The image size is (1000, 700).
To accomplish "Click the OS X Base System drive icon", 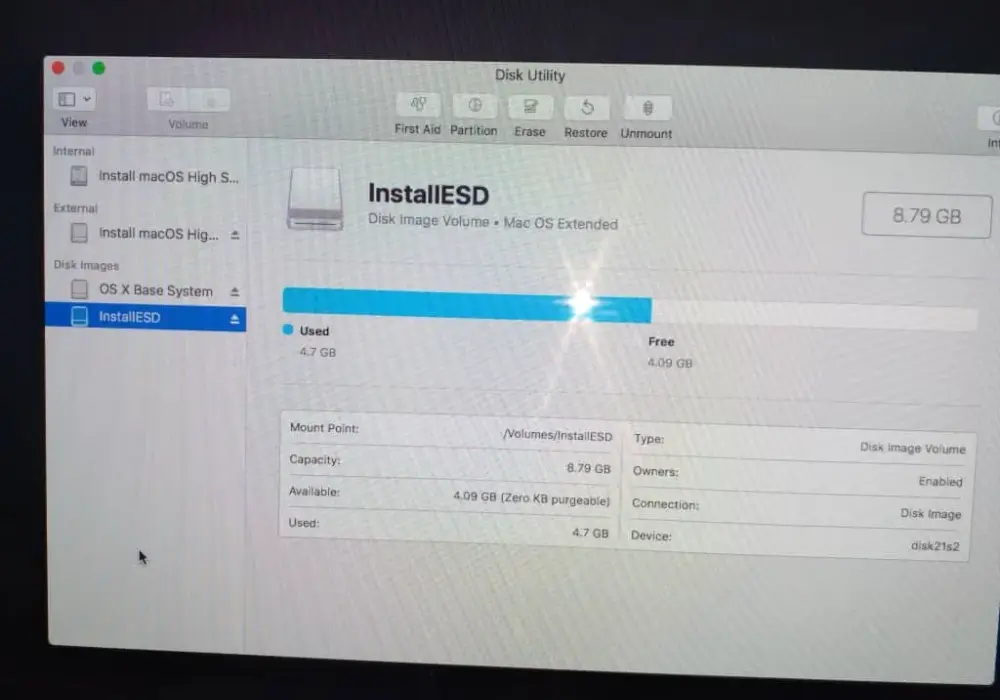I will tap(80, 289).
